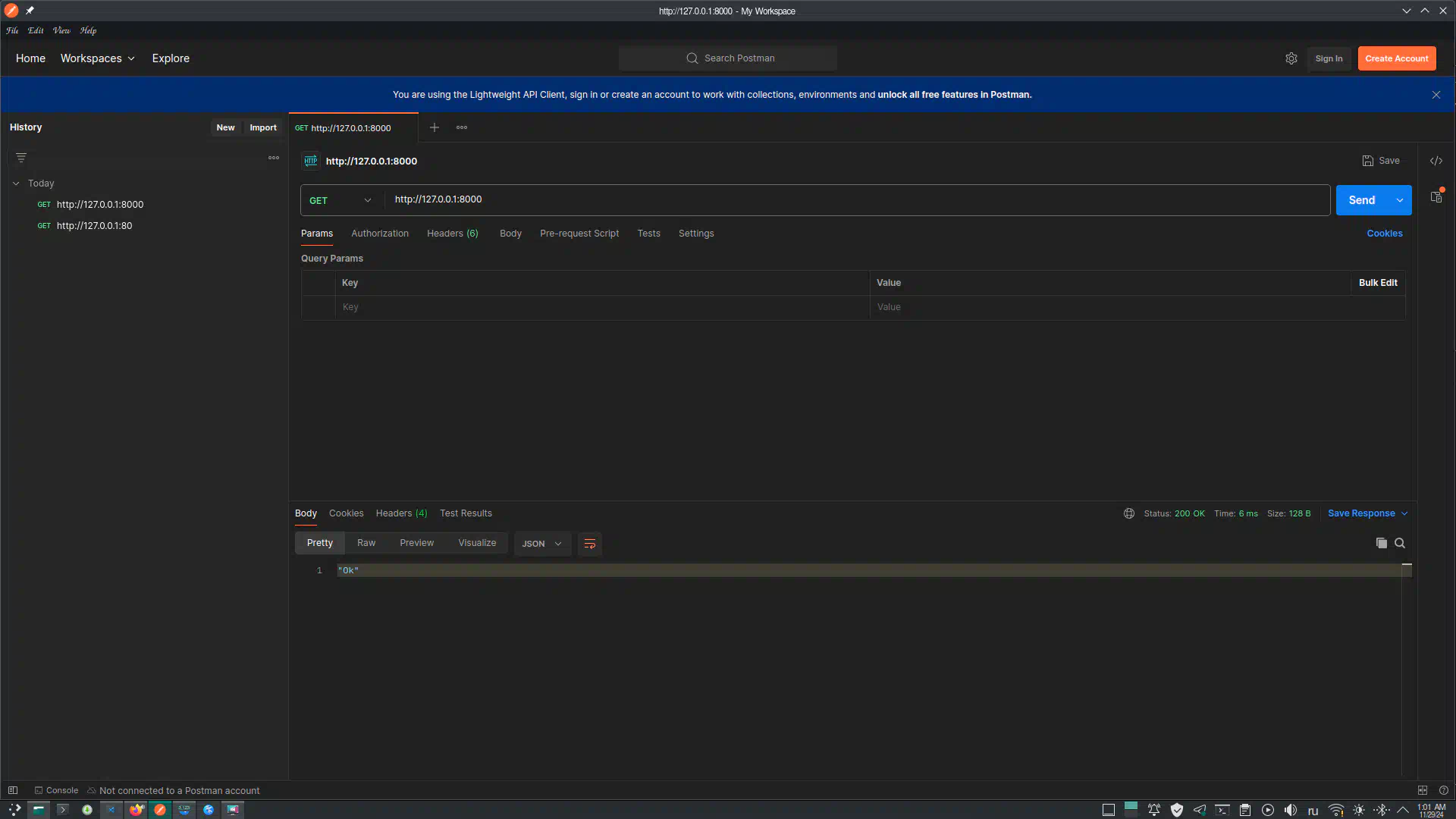This screenshot has height=819, width=1456.
Task: Select the Raw response view
Action: (x=366, y=543)
